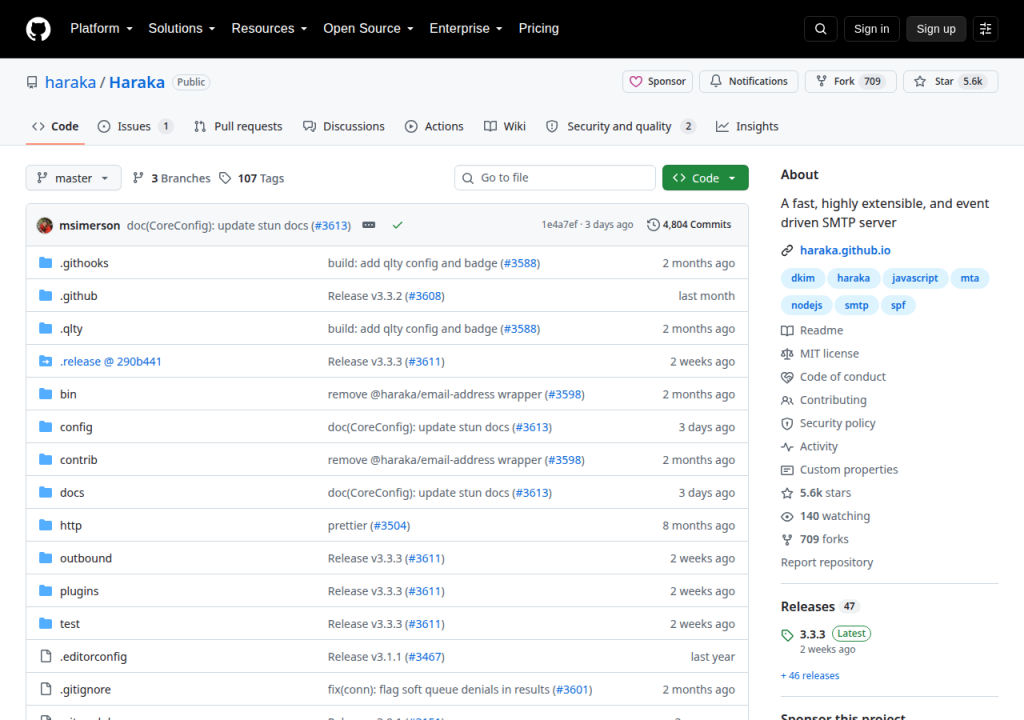Click the repository icon before haraka

coord(32,82)
